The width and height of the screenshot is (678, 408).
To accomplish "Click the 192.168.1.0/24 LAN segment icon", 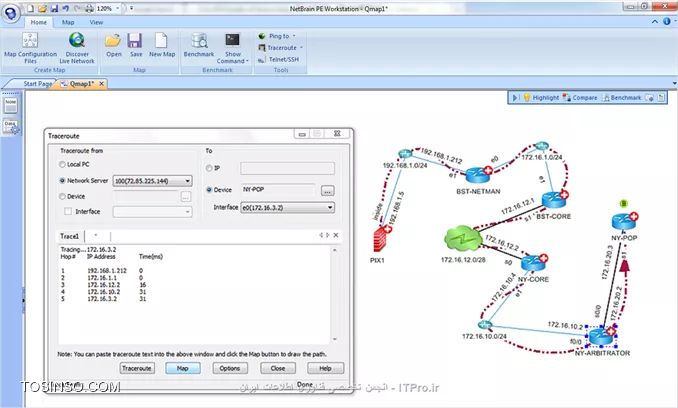I will [x=405, y=153].
